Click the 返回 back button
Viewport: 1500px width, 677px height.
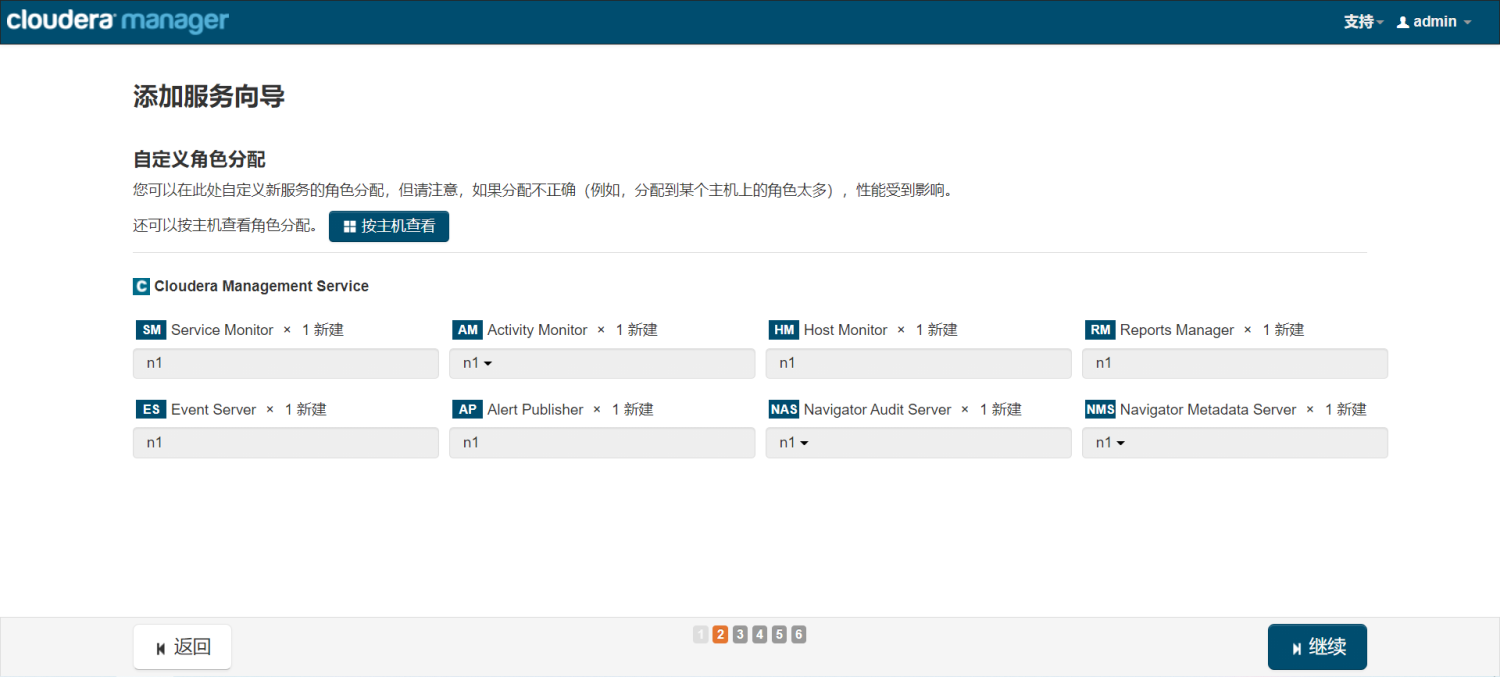[x=182, y=647]
